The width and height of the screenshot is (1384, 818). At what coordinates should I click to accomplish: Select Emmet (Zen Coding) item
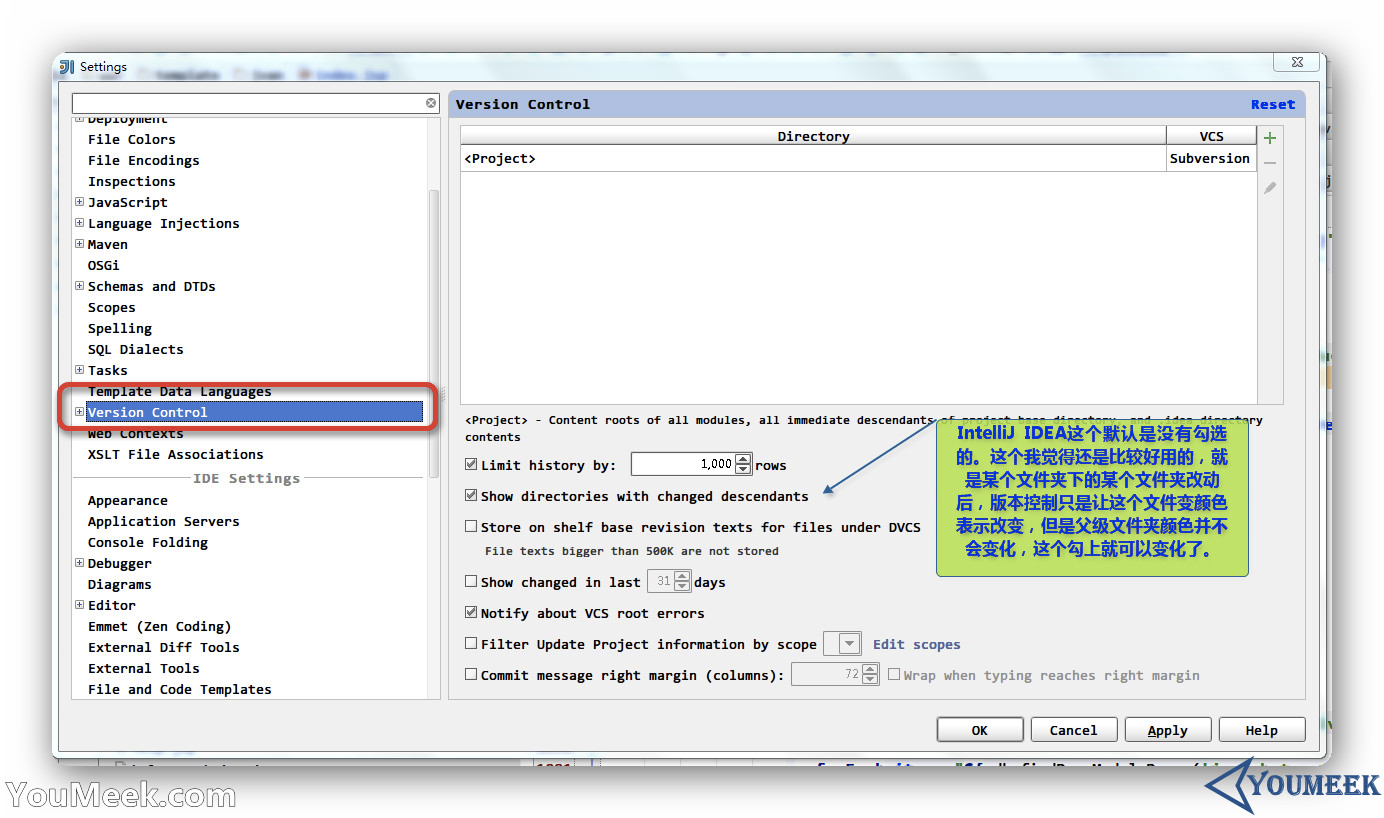point(159,626)
